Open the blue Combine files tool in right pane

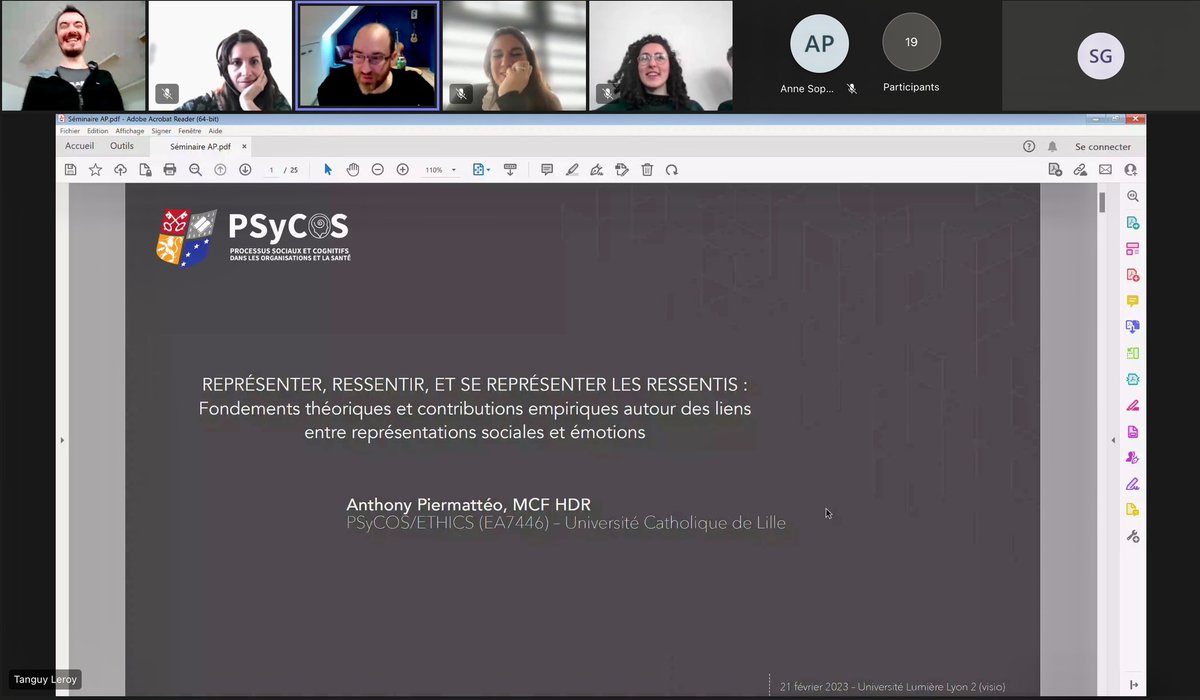pos(1133,327)
